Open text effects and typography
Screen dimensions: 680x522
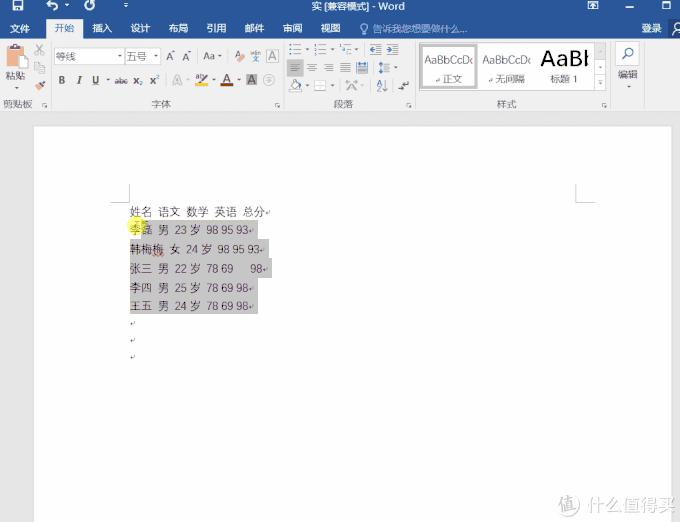click(177, 80)
